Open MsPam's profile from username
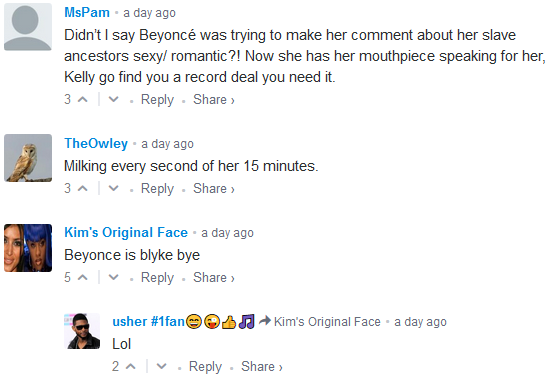Image resolution: width=550 pixels, height=389 pixels. (87, 13)
